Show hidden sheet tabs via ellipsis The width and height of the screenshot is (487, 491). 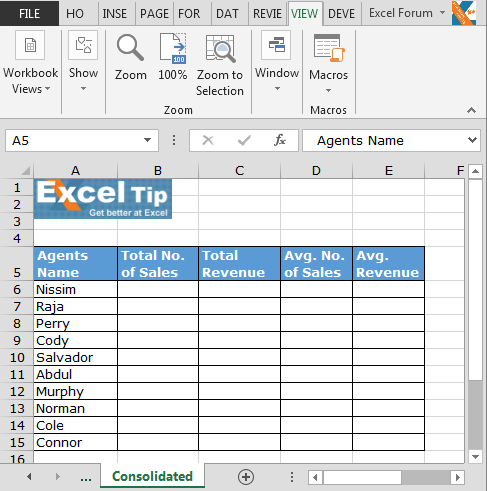coord(86,478)
